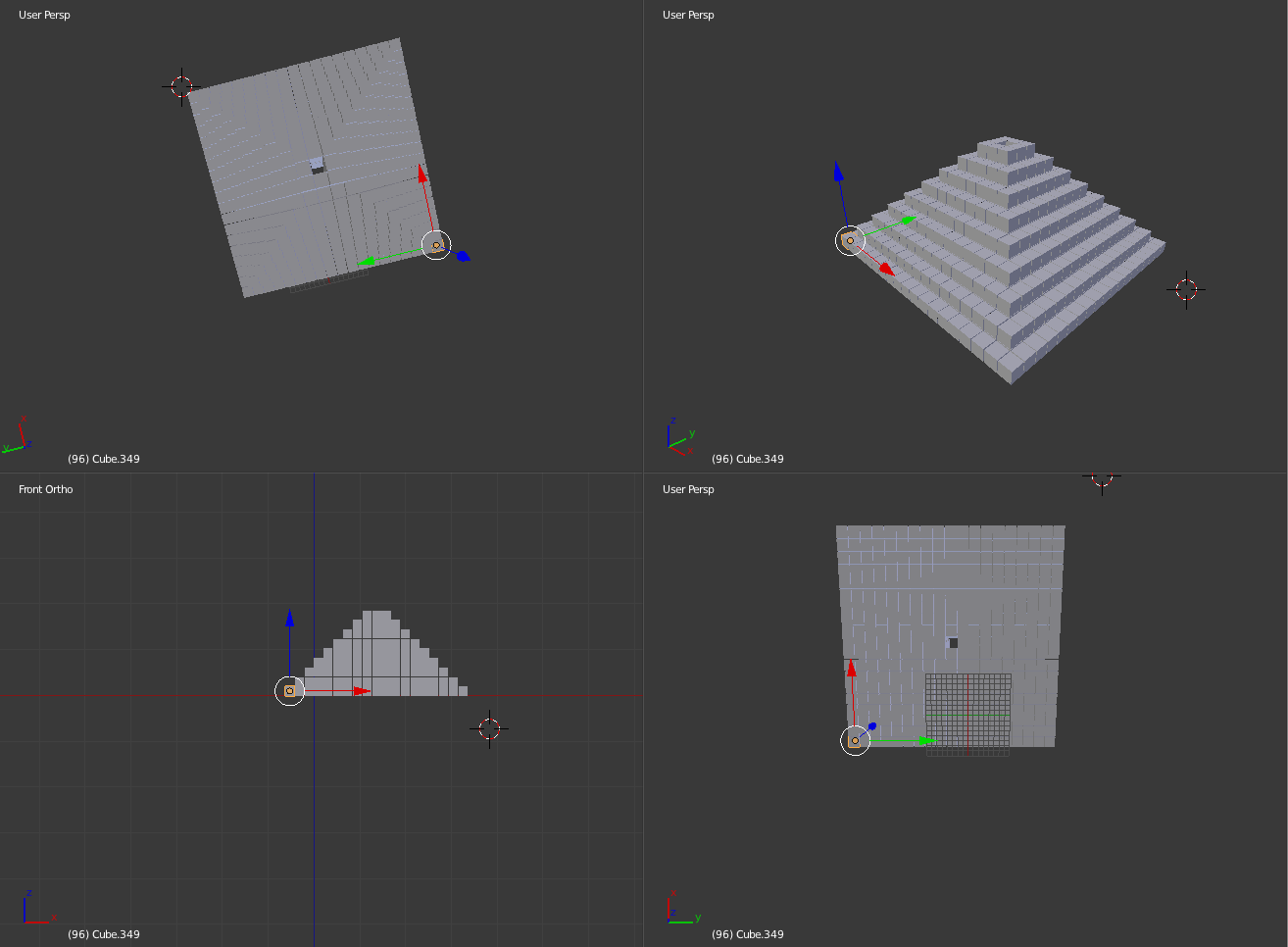1288x947 pixels.
Task: Click manipulator center circle in Front Ortho view
Action: (289, 691)
